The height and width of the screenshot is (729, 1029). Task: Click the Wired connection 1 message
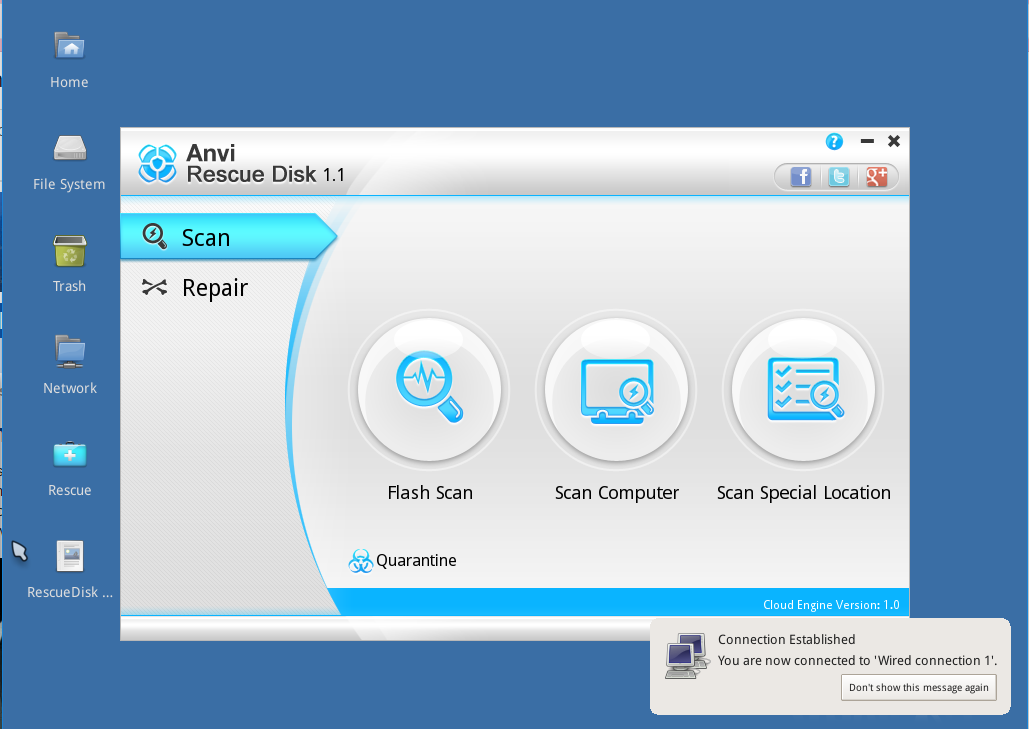pos(857,660)
